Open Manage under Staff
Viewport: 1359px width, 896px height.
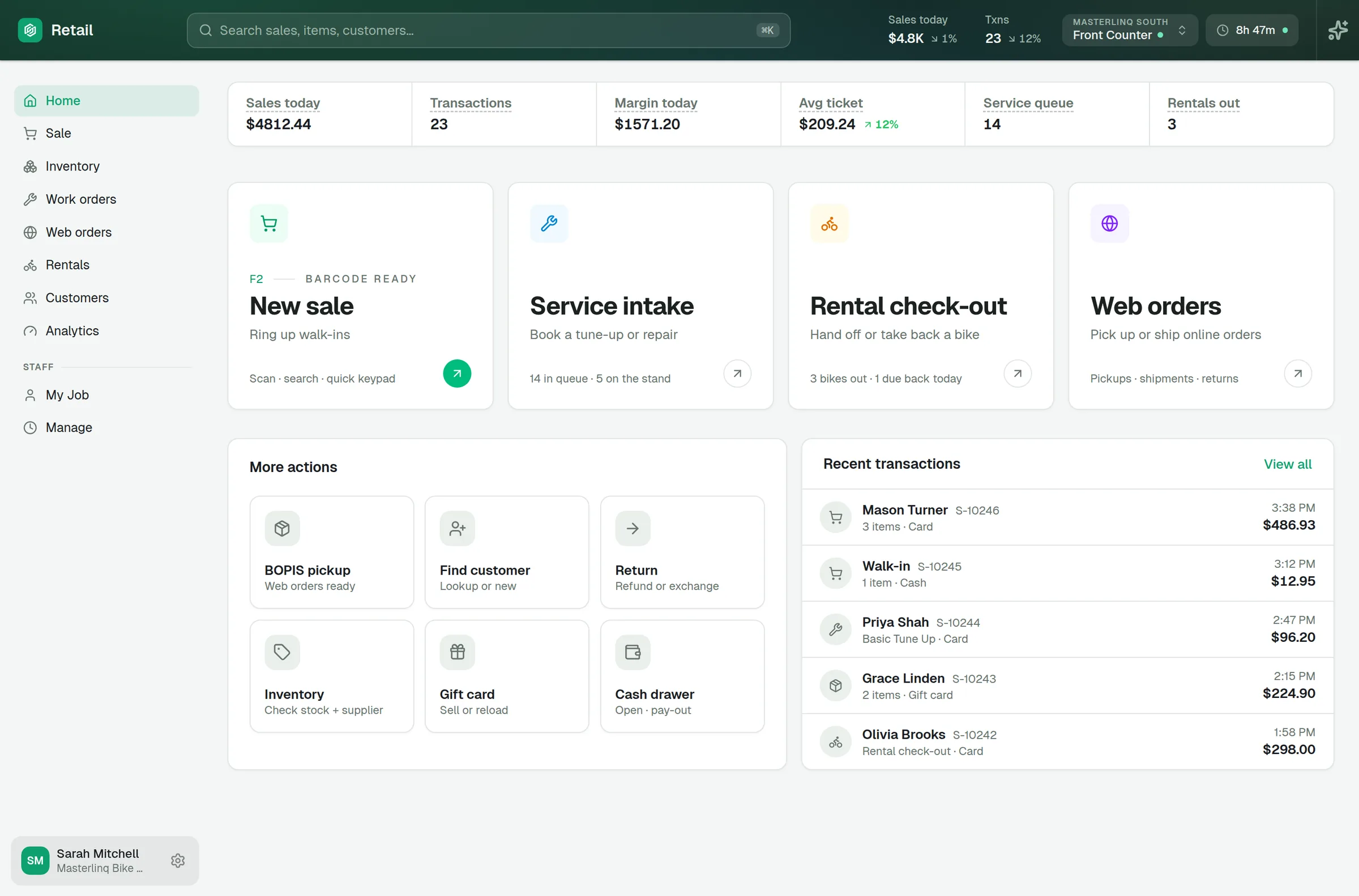pyautogui.click(x=106, y=428)
